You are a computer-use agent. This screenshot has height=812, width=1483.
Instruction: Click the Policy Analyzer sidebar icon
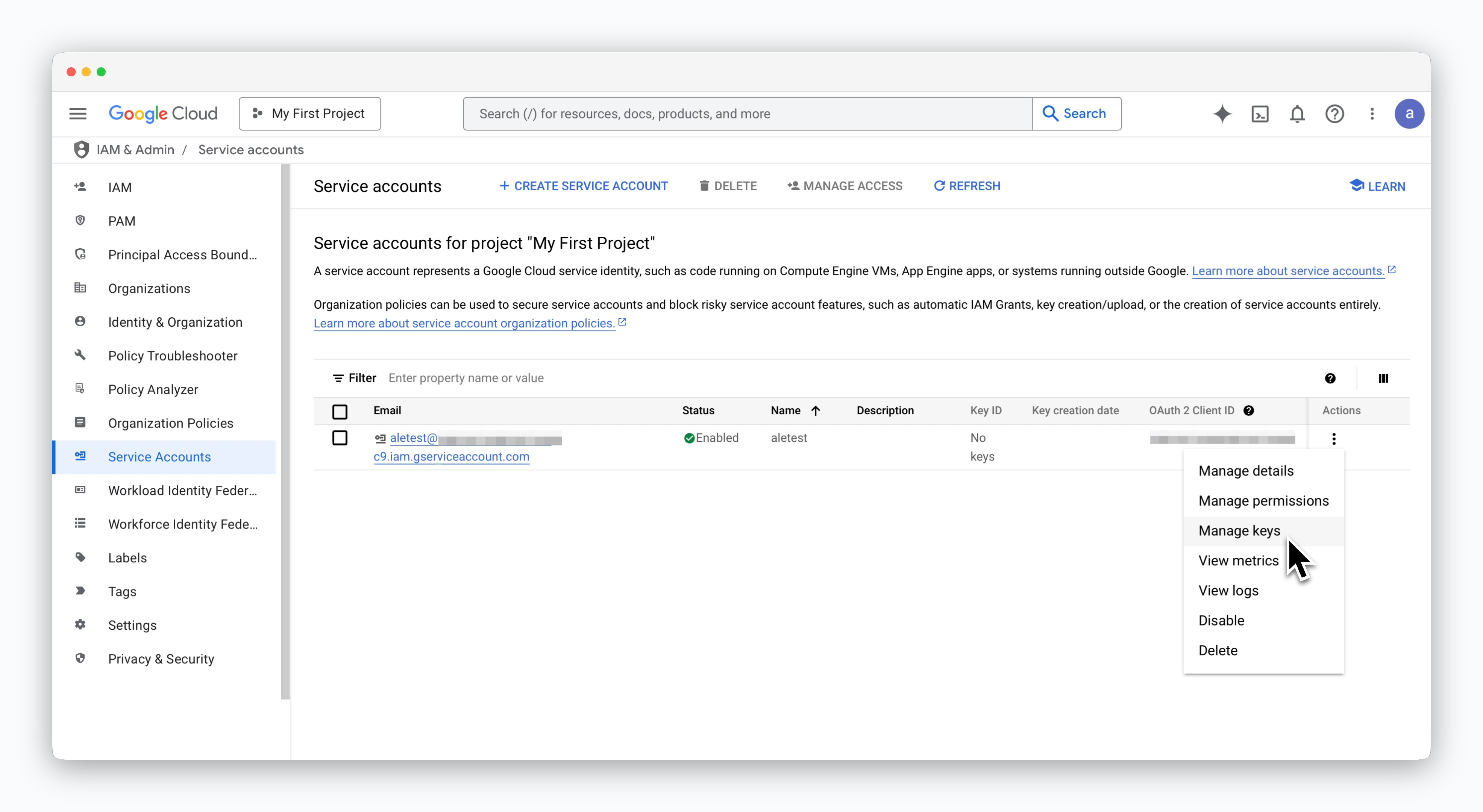pos(80,389)
